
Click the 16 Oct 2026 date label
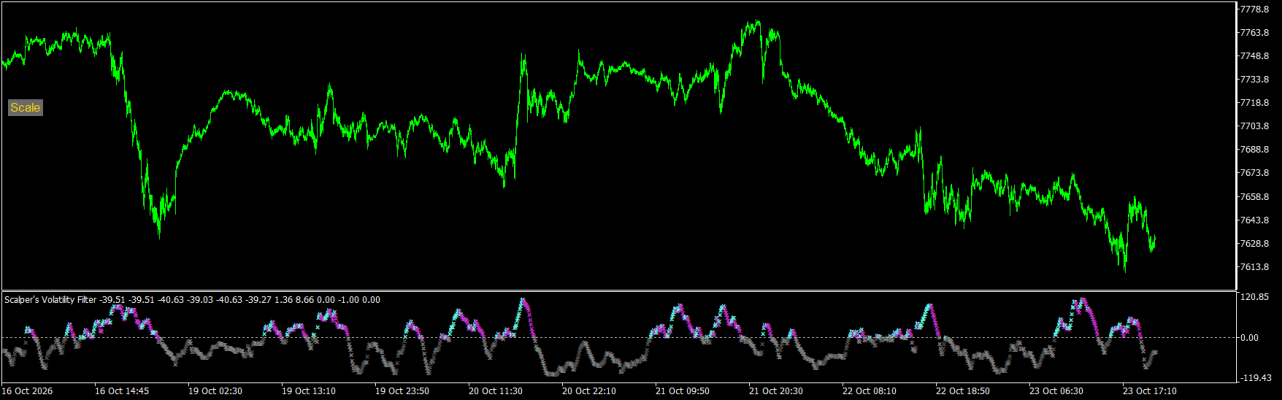(28, 392)
